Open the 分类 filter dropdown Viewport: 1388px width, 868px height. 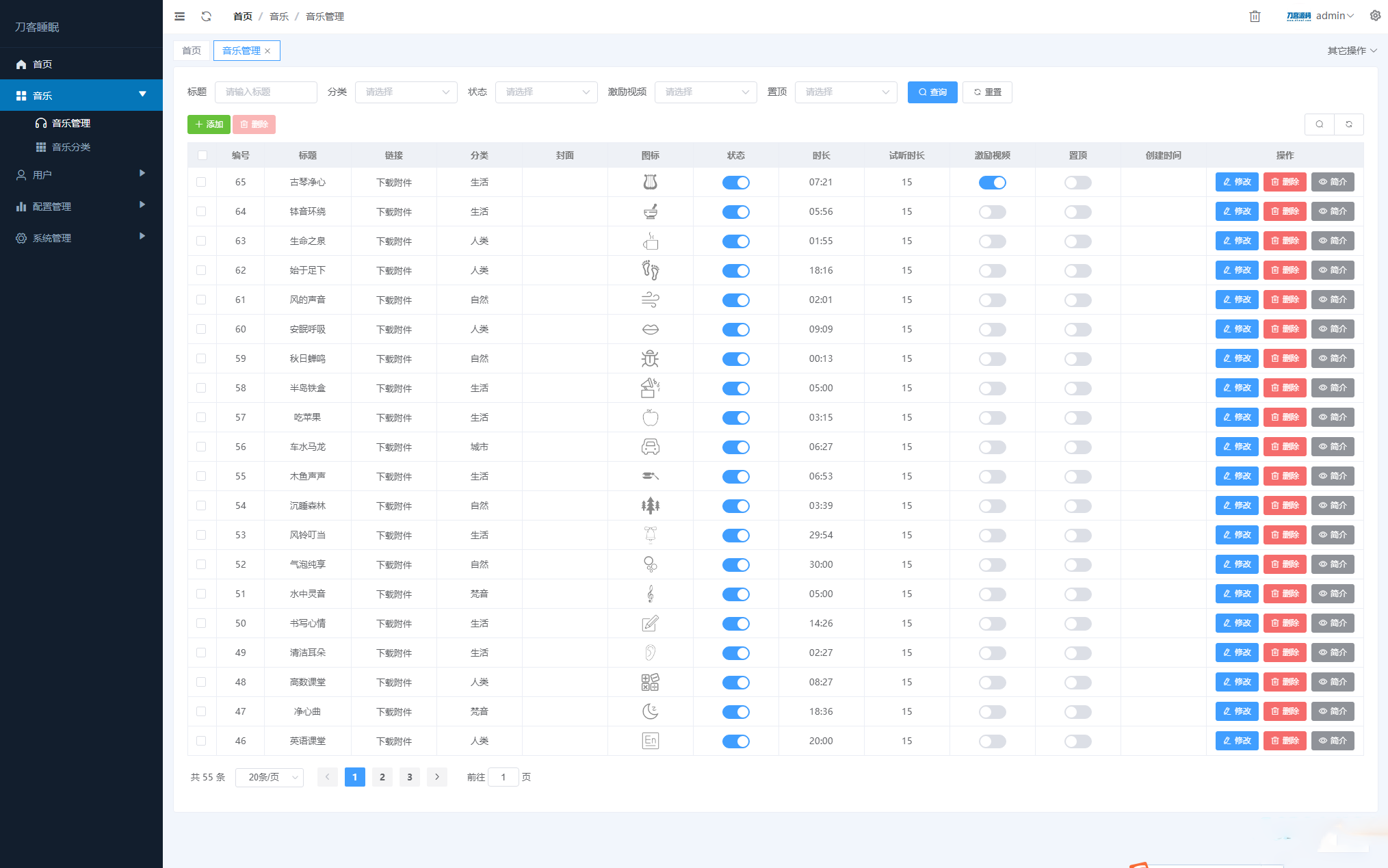(405, 91)
